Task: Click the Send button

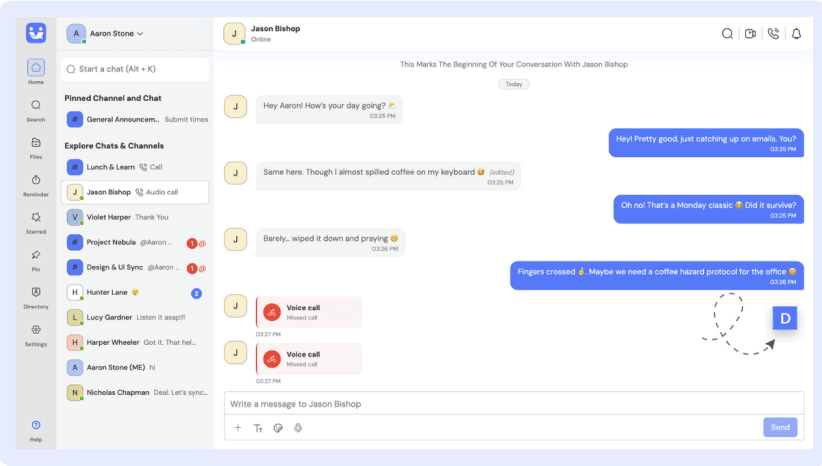Action: tap(780, 427)
